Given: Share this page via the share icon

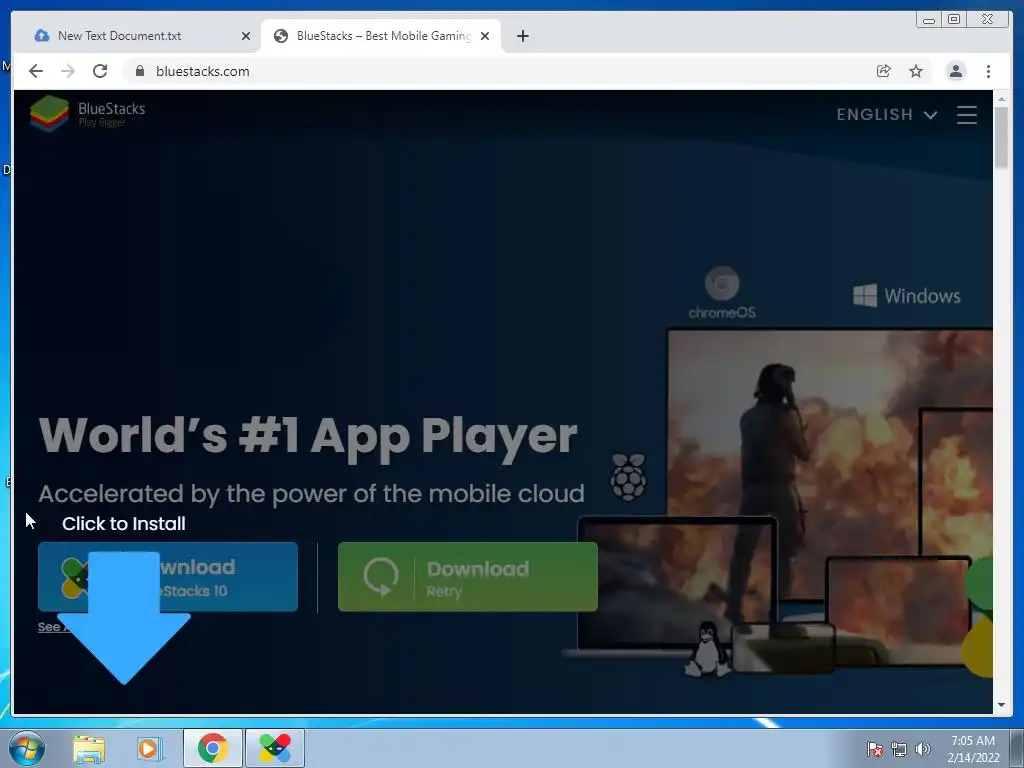Looking at the screenshot, I should coord(884,71).
